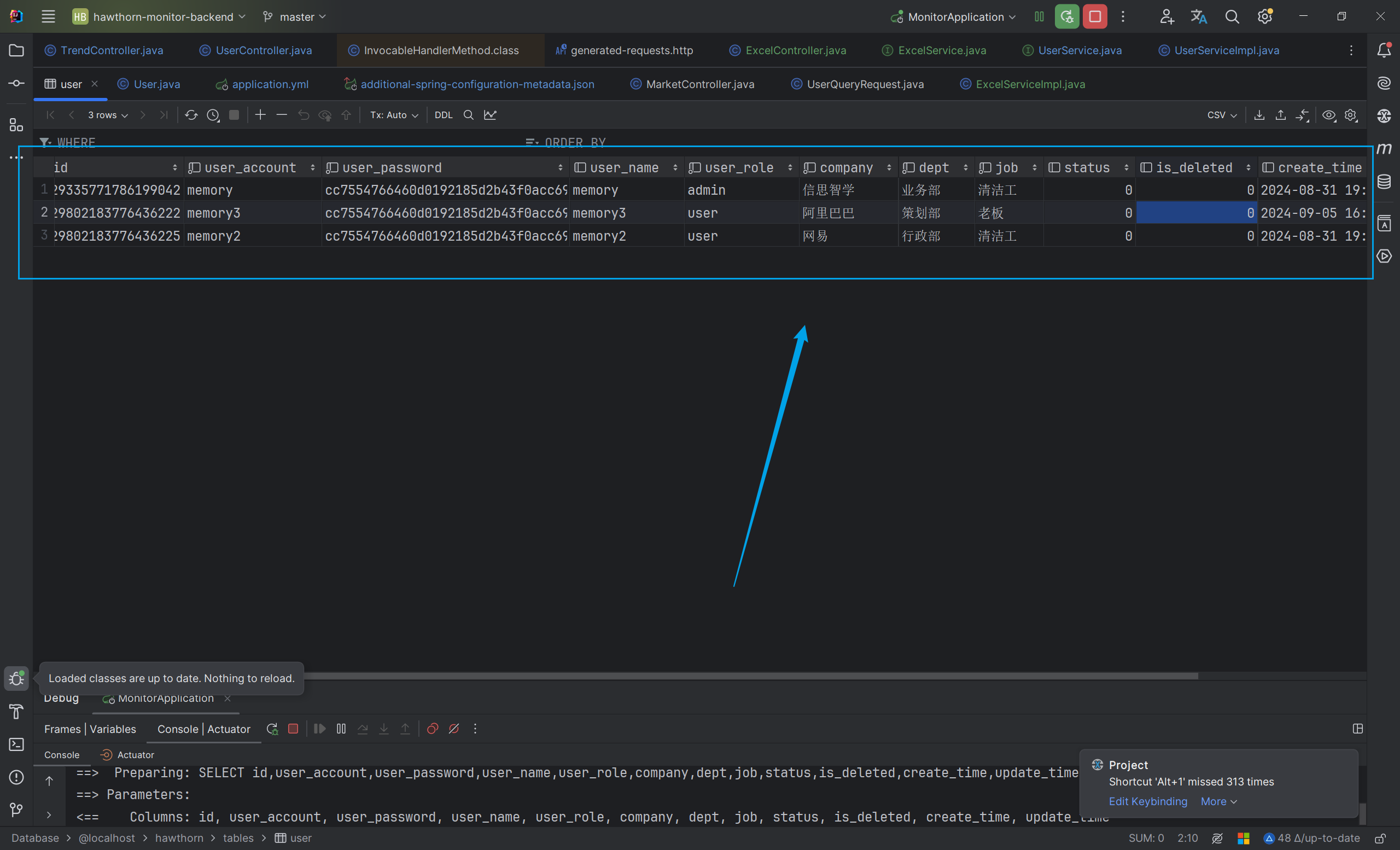Screen dimensions: 1400x850
Task: Open IDE settings gear in title bar
Action: 1265,16
